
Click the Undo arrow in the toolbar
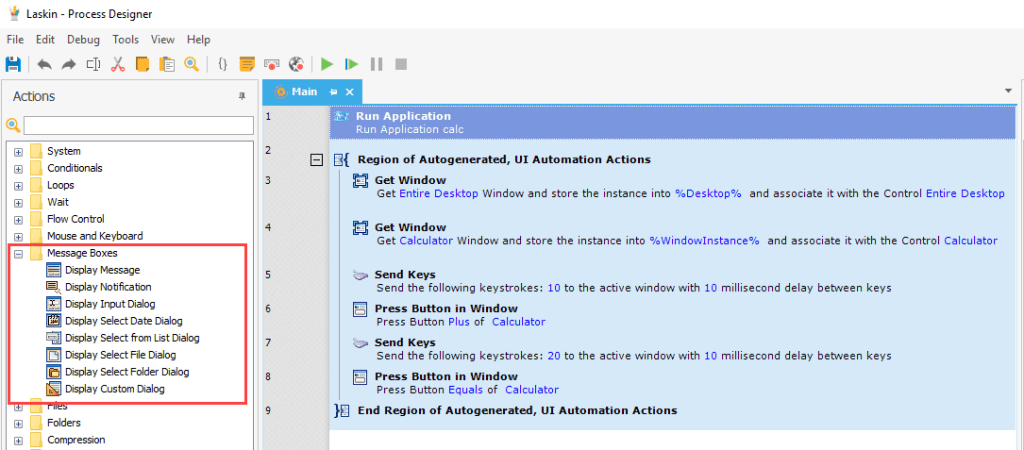pyautogui.click(x=44, y=64)
